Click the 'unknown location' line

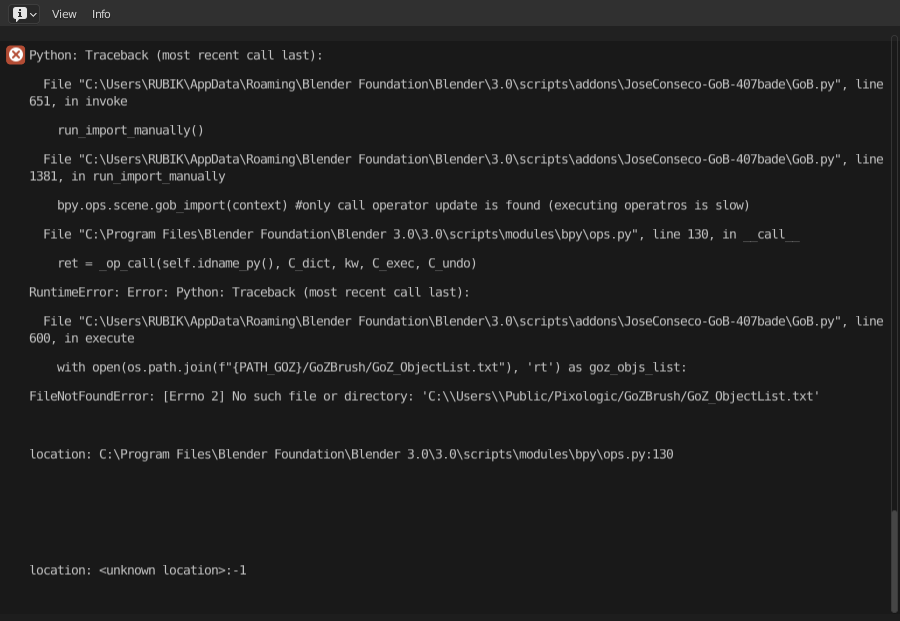click(138, 570)
